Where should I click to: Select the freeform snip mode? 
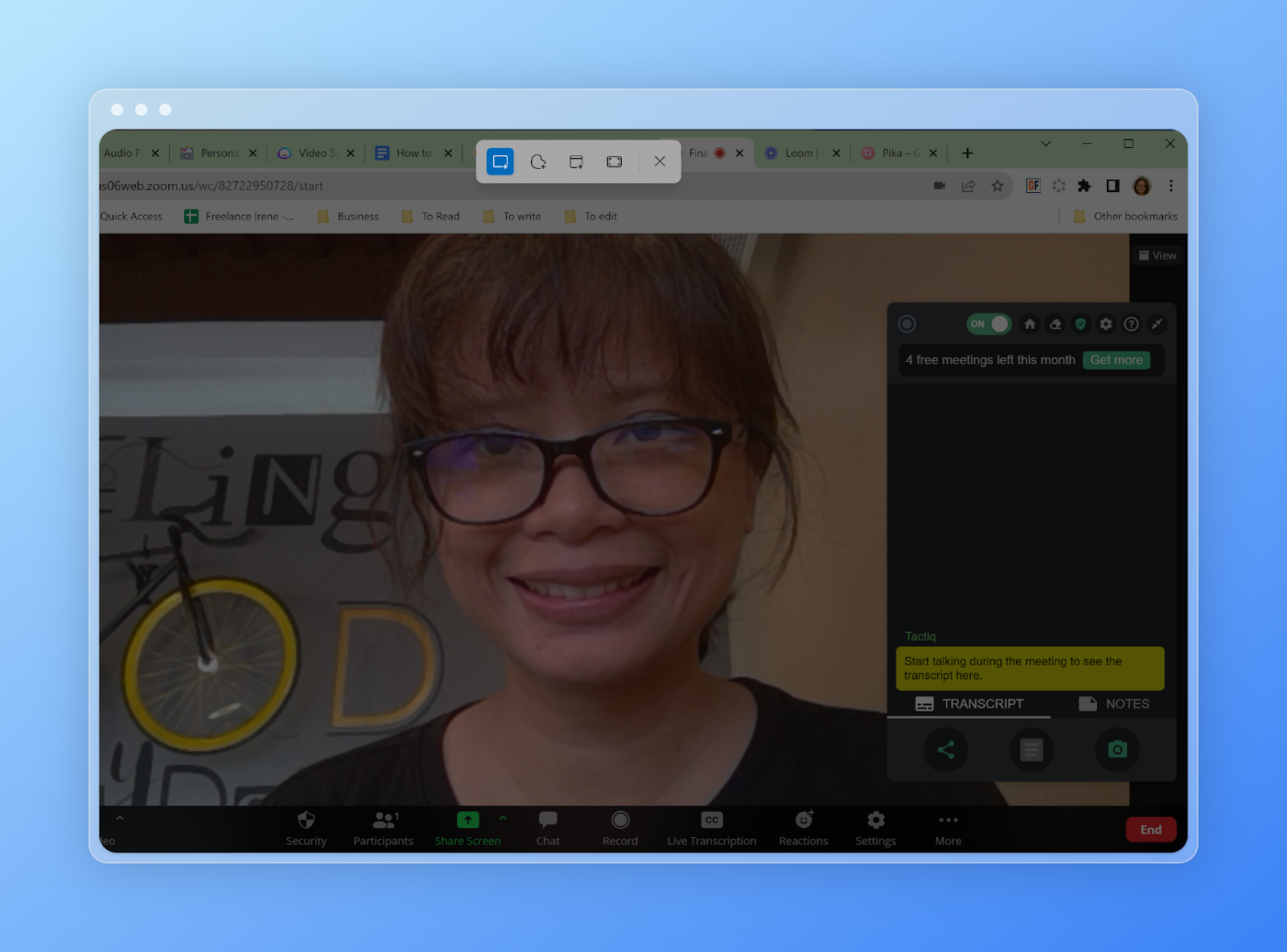pos(537,161)
